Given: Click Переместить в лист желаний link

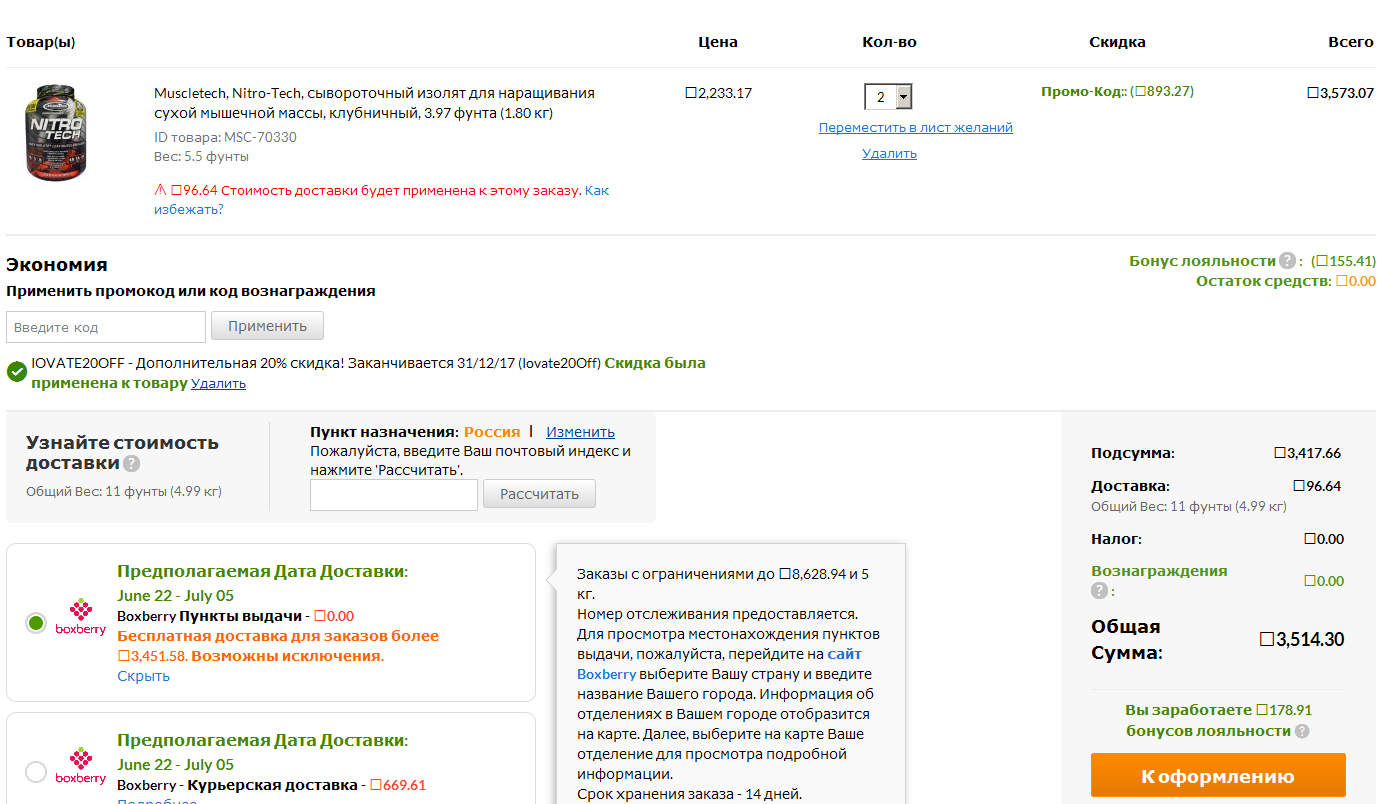Looking at the screenshot, I should pyautogui.click(x=915, y=128).
